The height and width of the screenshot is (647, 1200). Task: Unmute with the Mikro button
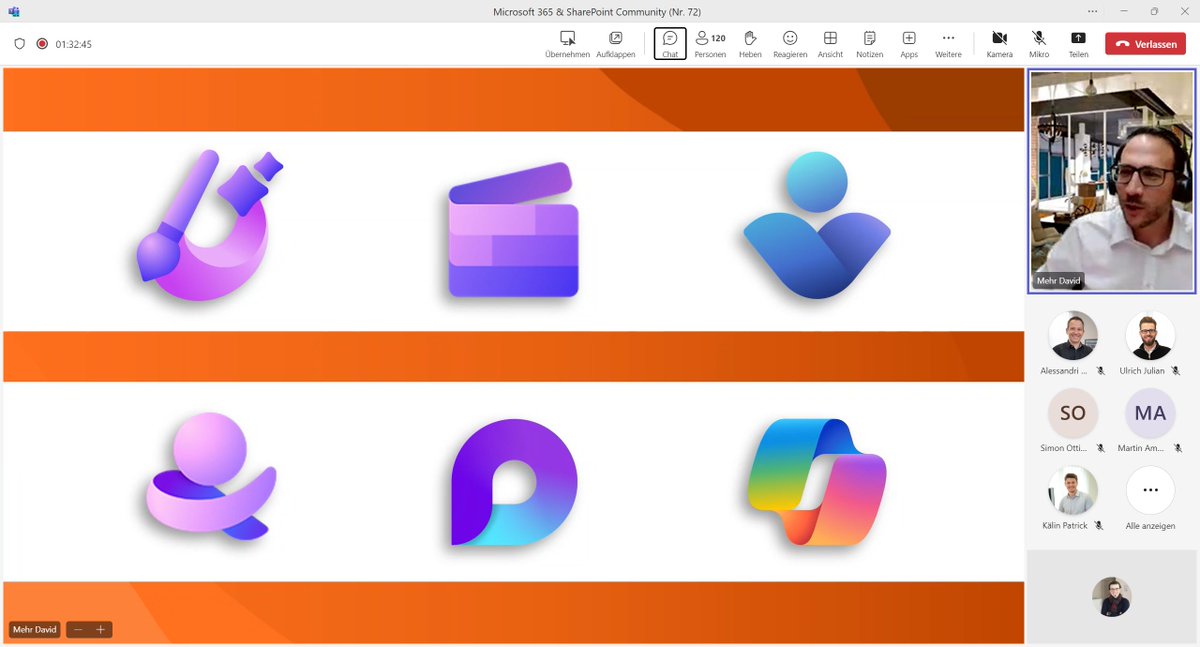pyautogui.click(x=1039, y=44)
